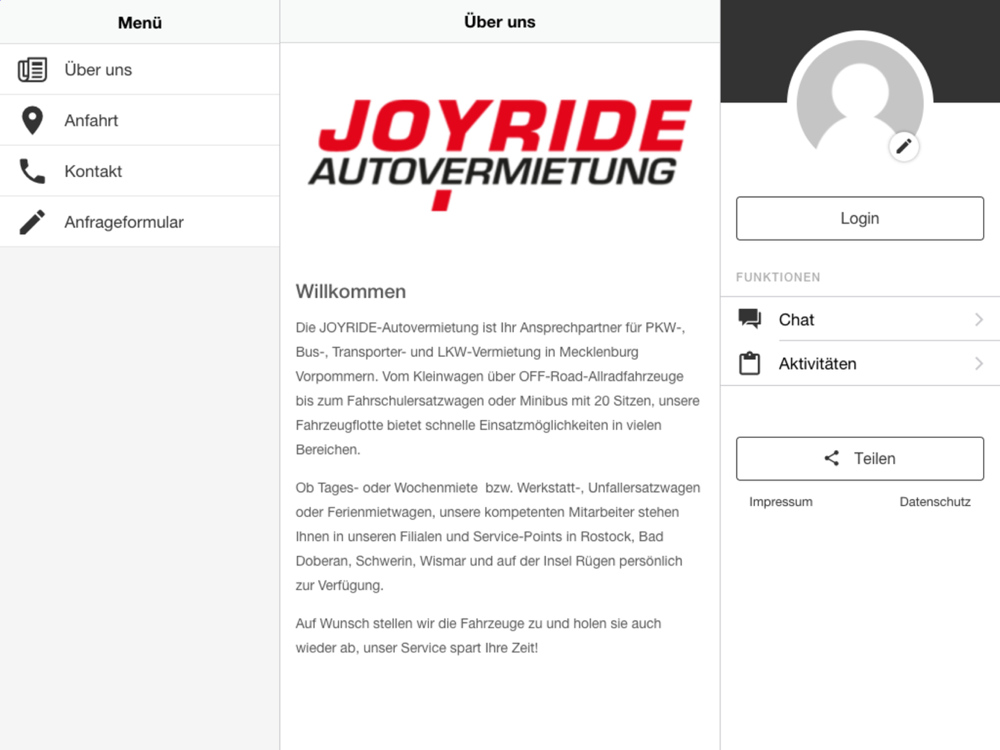
Task: Click the grey profile avatar picture
Action: [x=860, y=102]
